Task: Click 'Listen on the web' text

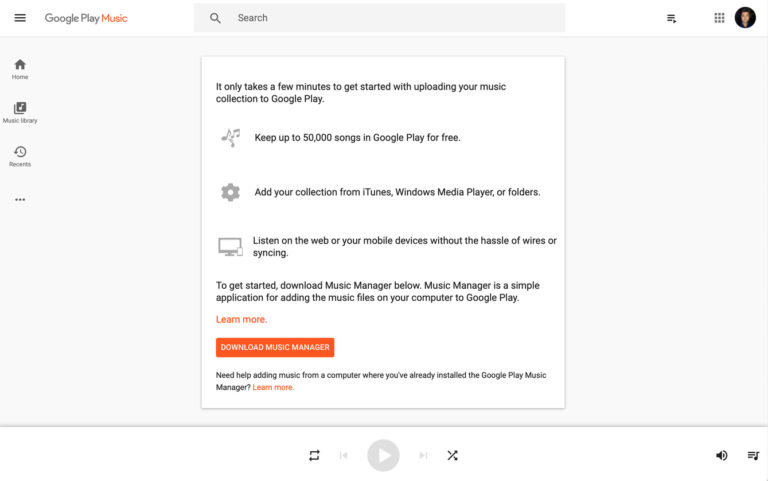Action: [x=405, y=247]
